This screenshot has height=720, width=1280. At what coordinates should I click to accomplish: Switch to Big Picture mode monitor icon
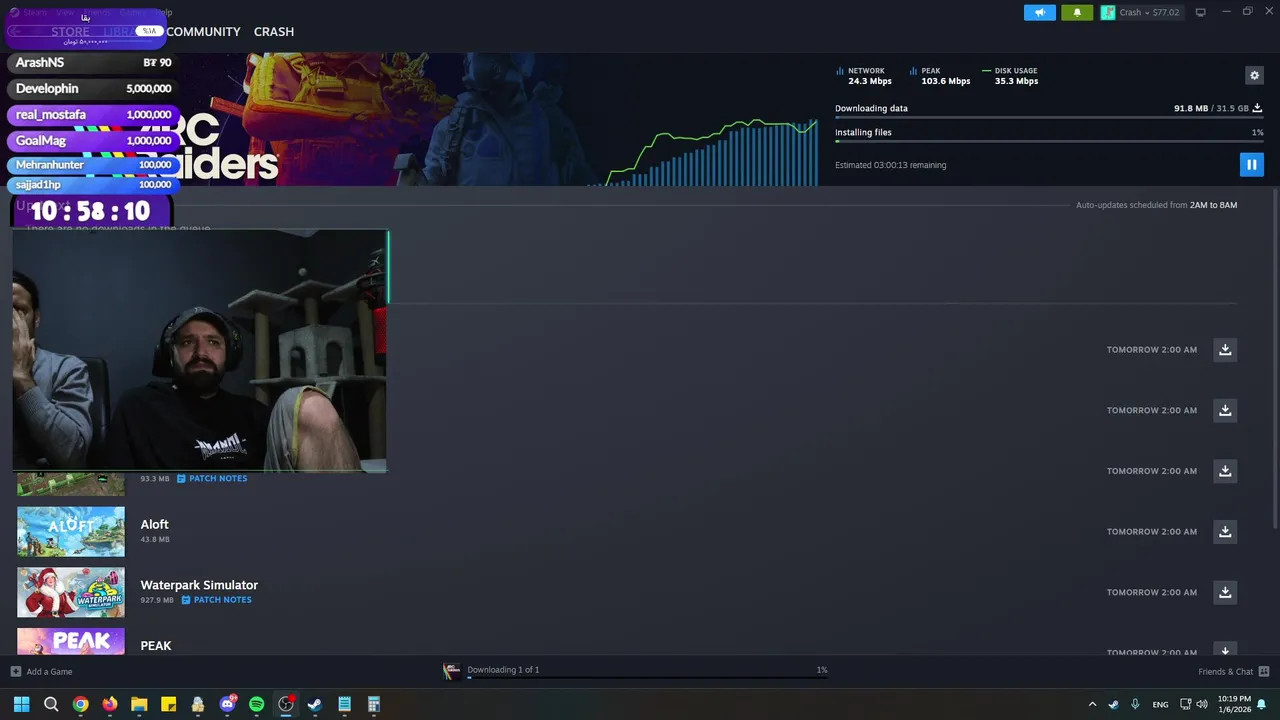(1200, 13)
